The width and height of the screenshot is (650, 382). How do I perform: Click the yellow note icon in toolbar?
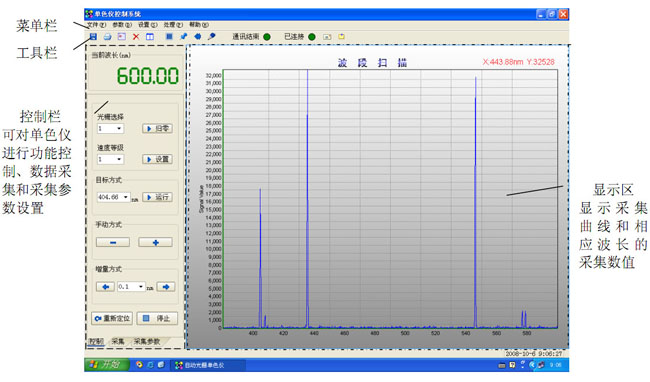(x=341, y=36)
